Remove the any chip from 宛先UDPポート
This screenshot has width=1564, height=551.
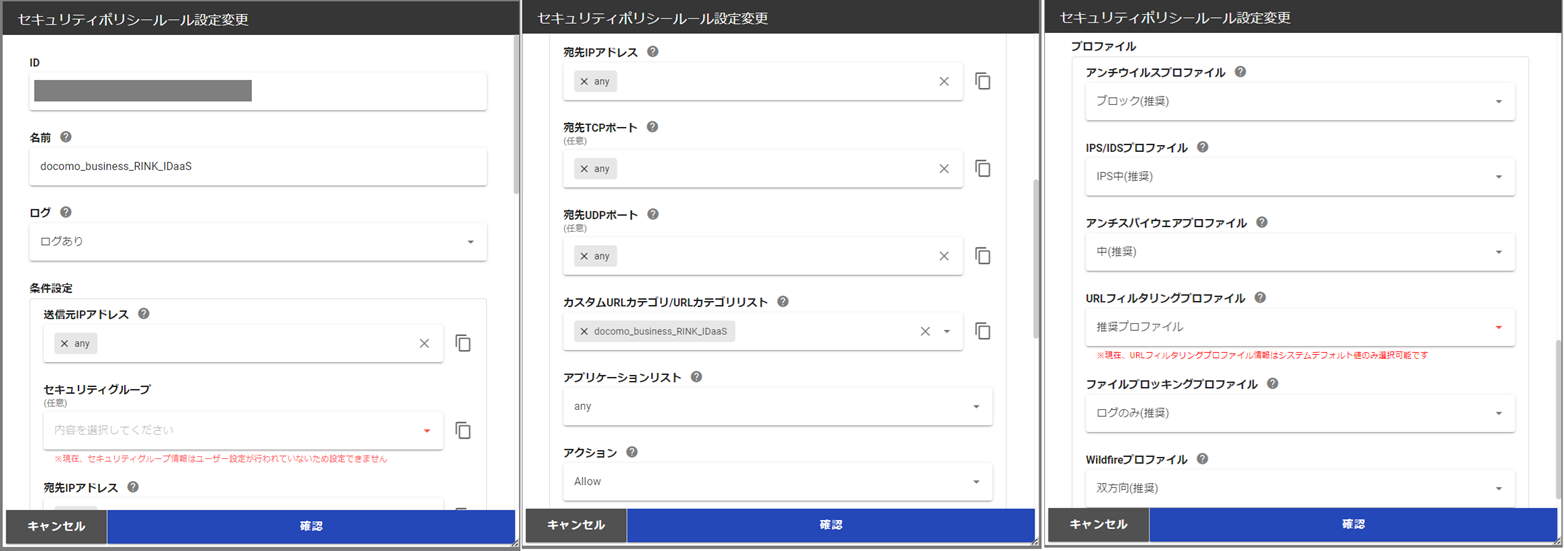tap(584, 256)
